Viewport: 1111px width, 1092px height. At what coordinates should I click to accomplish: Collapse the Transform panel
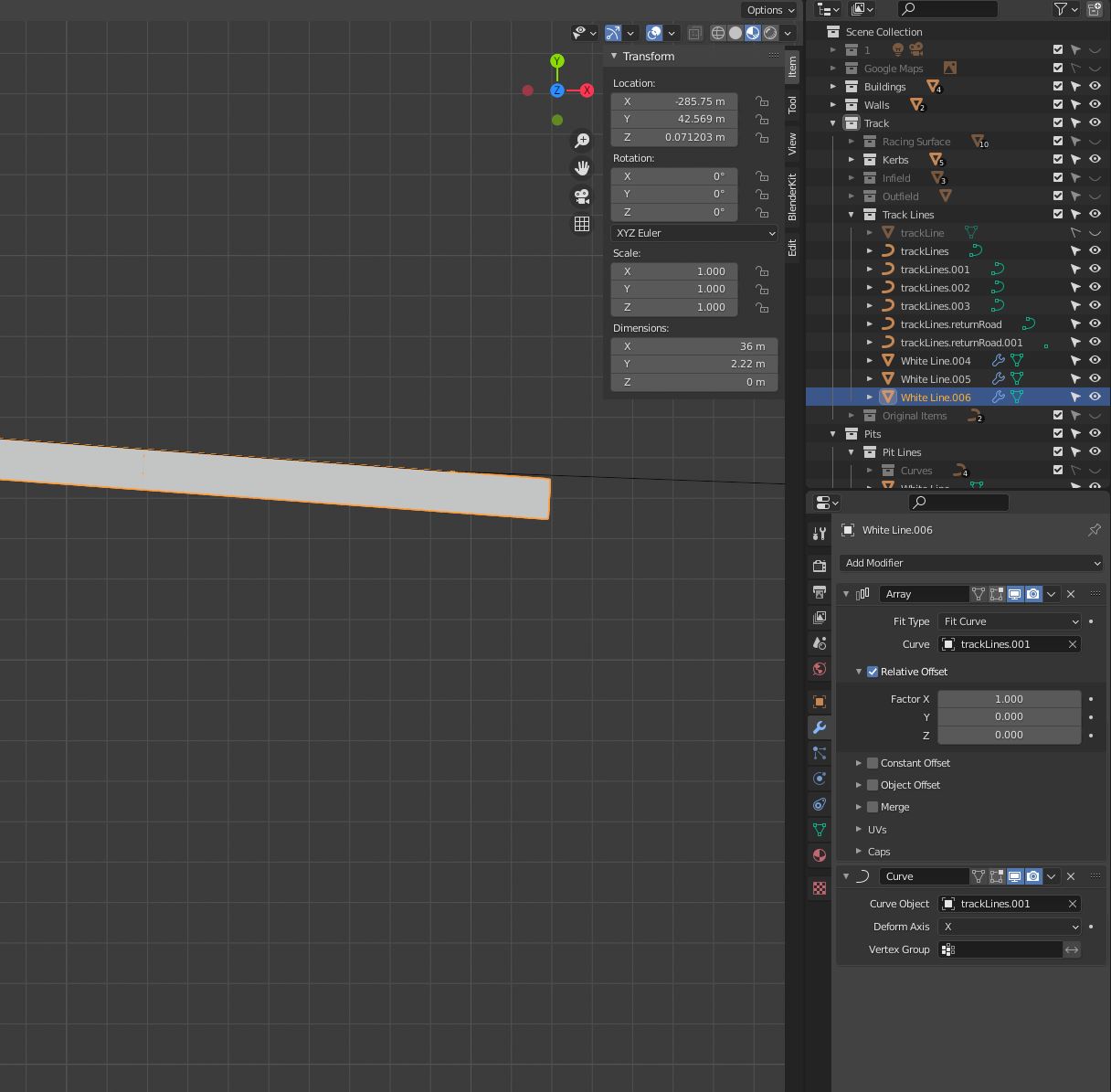click(615, 57)
